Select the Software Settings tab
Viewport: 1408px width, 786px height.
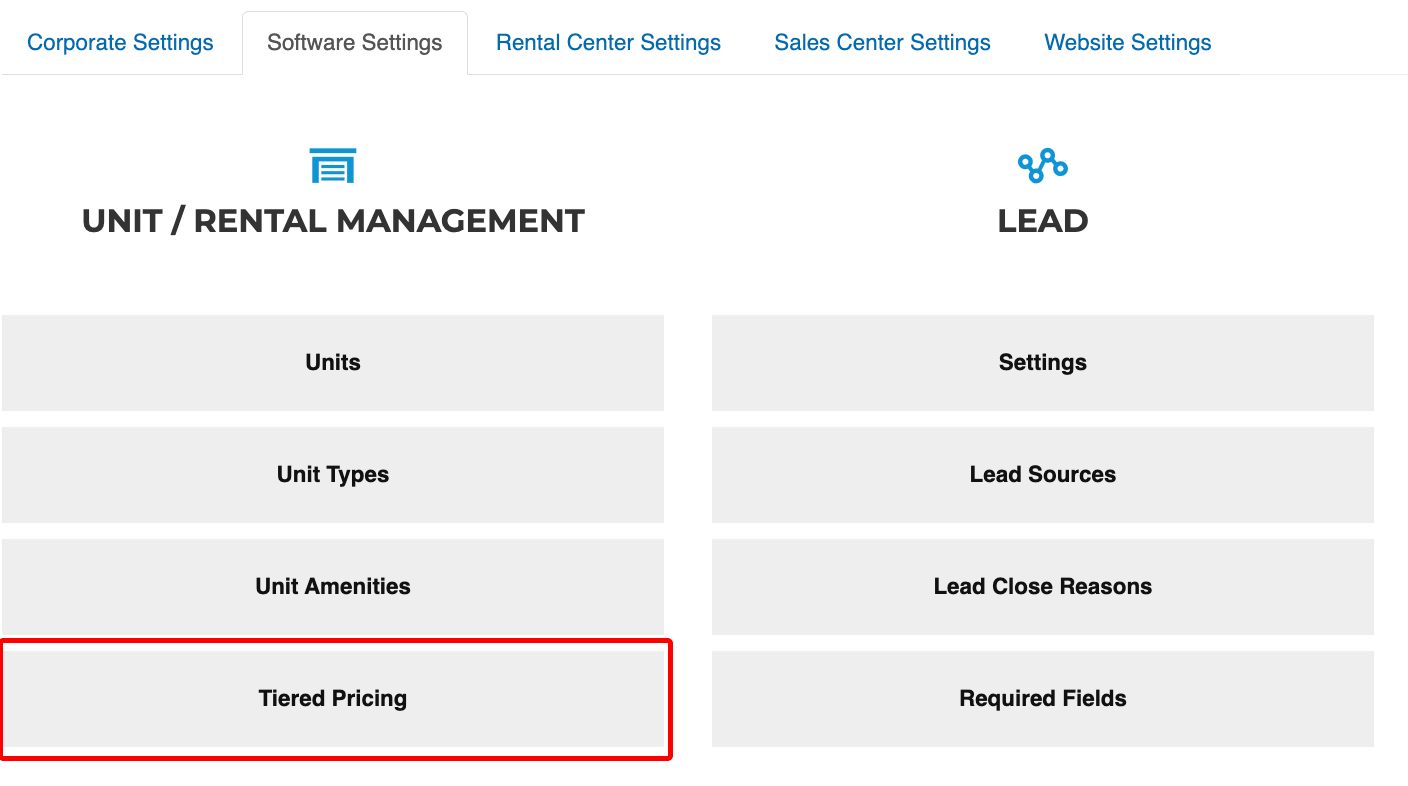pos(355,43)
